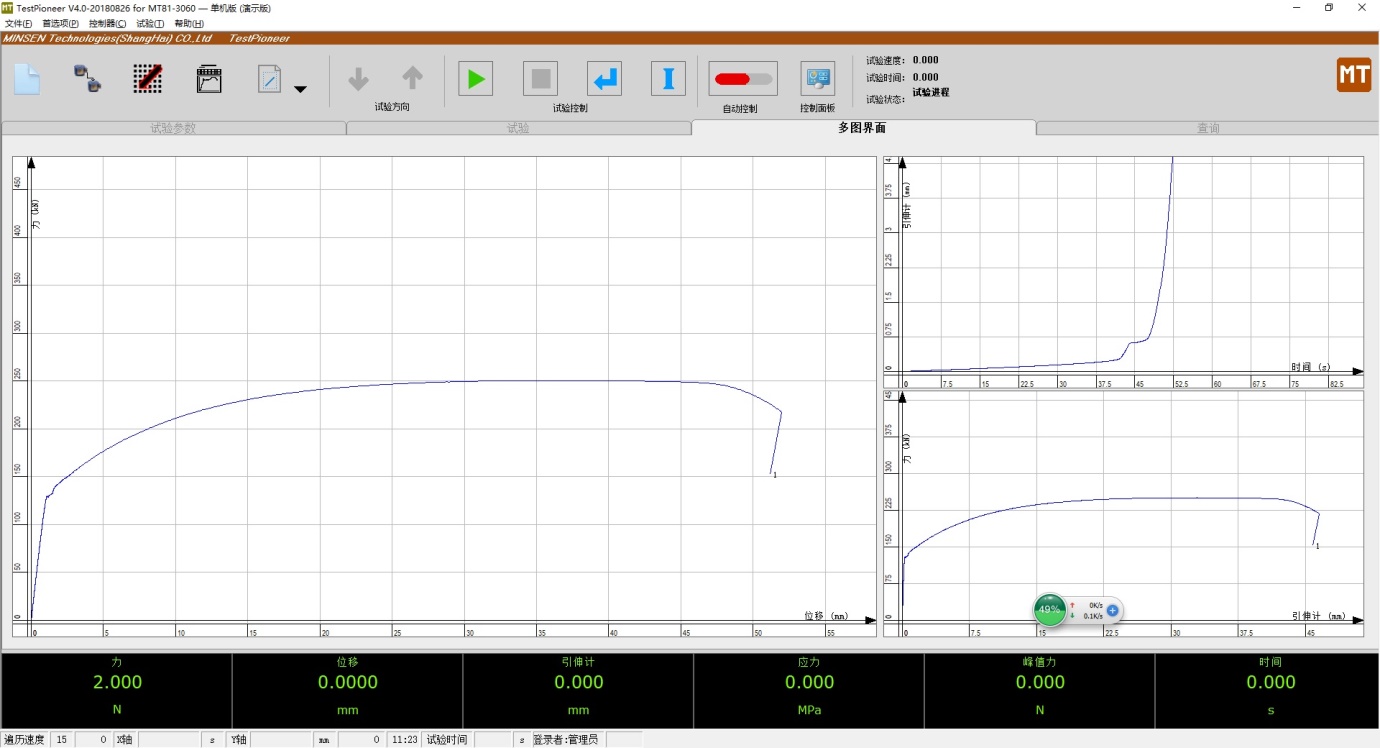Switch to the 试验参数 tab
1380x748 pixels.
[173, 128]
